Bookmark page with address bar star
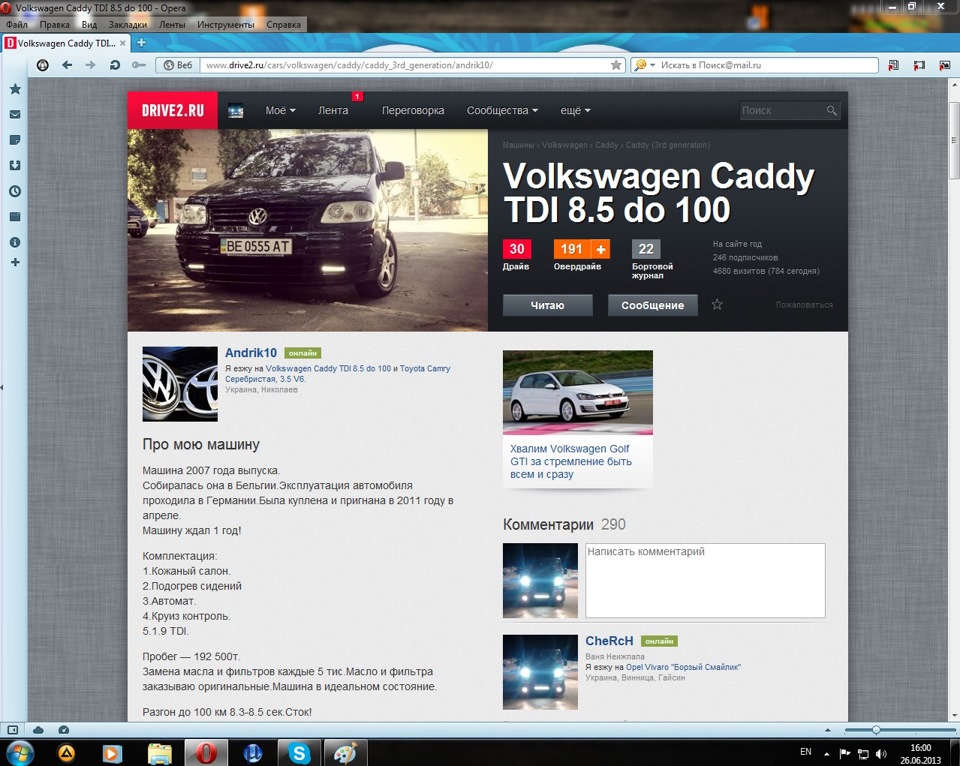Image resolution: width=960 pixels, height=766 pixels. tap(616, 65)
